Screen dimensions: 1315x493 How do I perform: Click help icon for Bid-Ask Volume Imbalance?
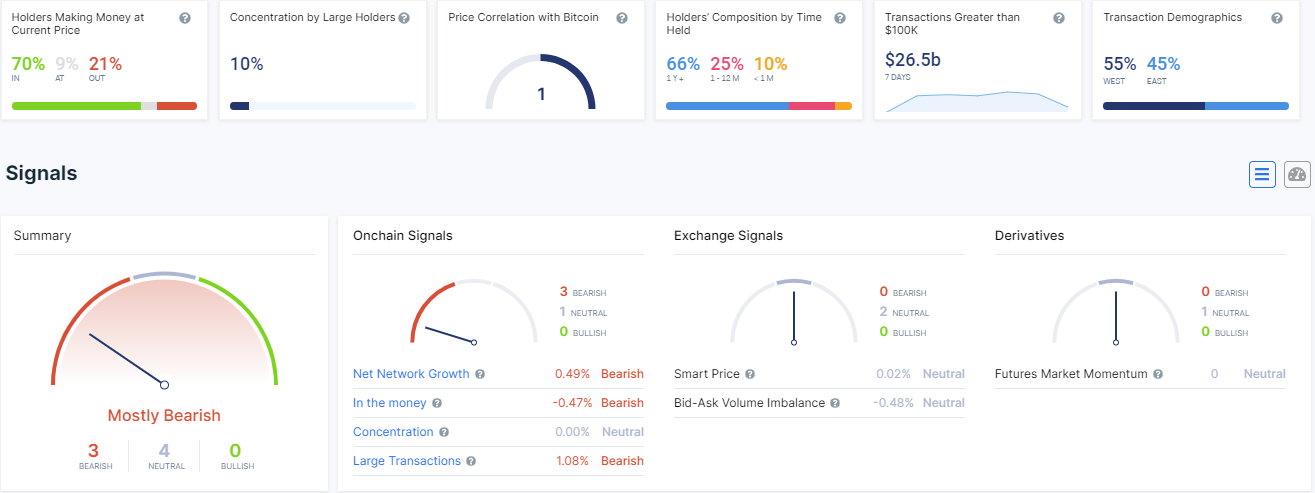(836, 403)
